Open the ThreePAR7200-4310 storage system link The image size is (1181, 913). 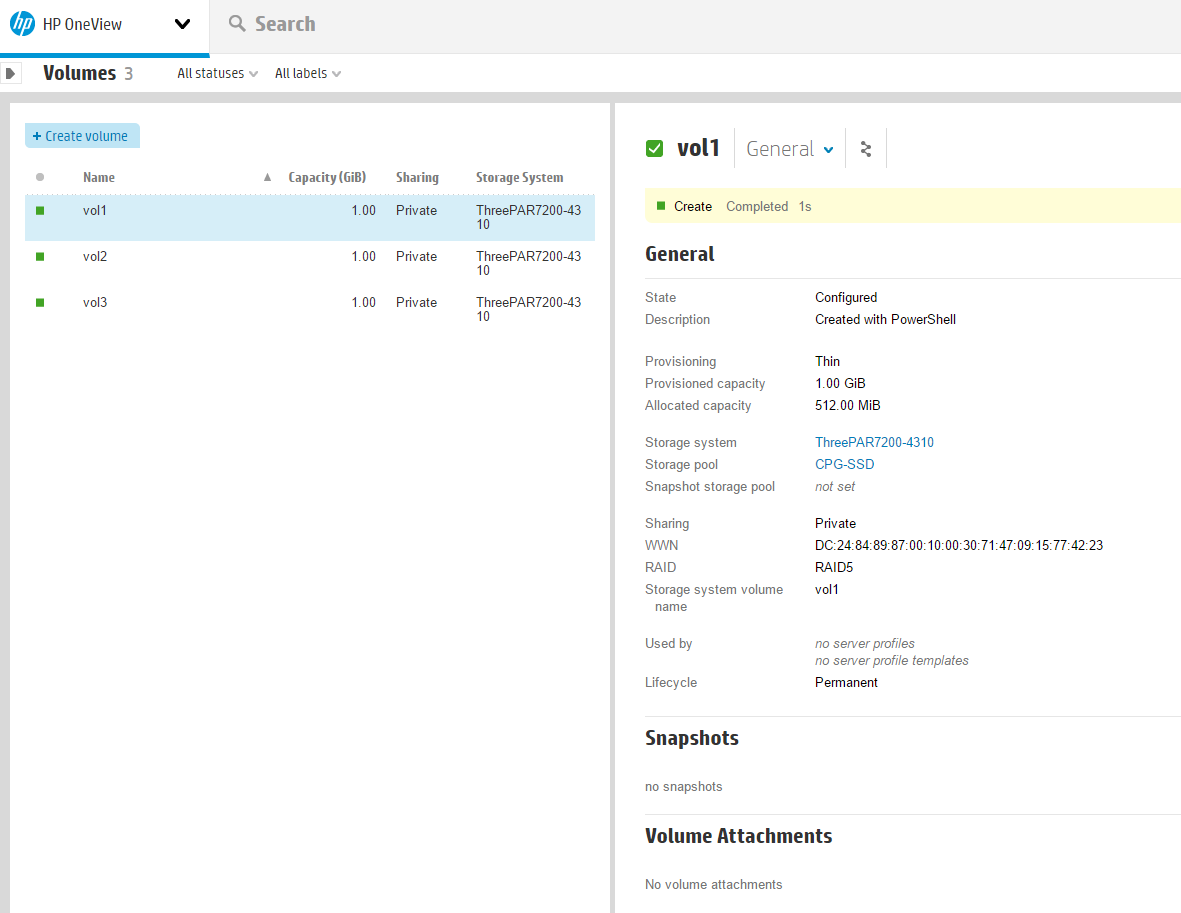click(874, 442)
